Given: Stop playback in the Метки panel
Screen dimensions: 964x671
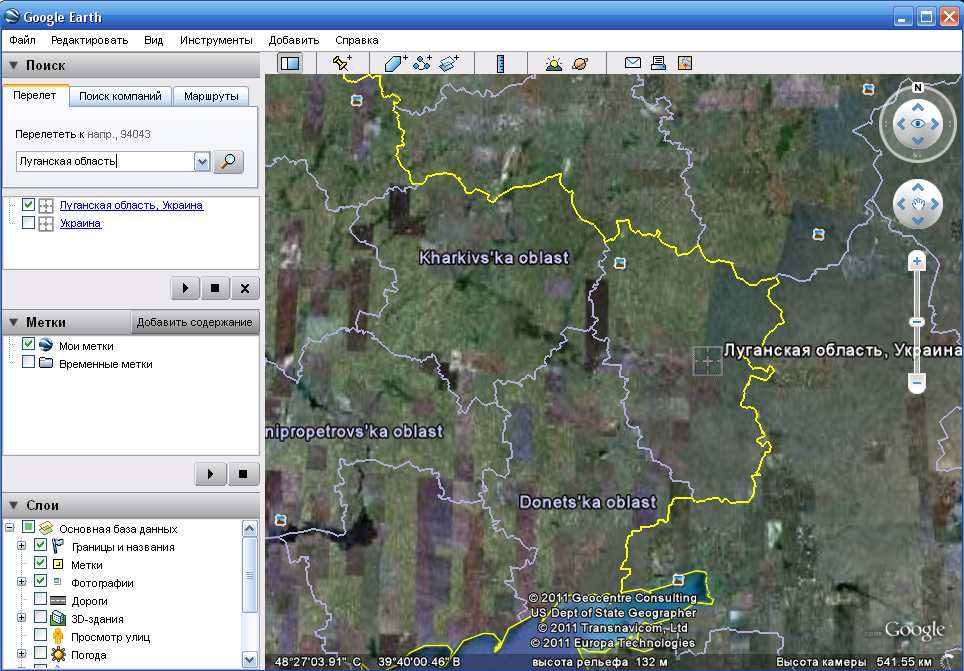Looking at the screenshot, I should click(243, 474).
